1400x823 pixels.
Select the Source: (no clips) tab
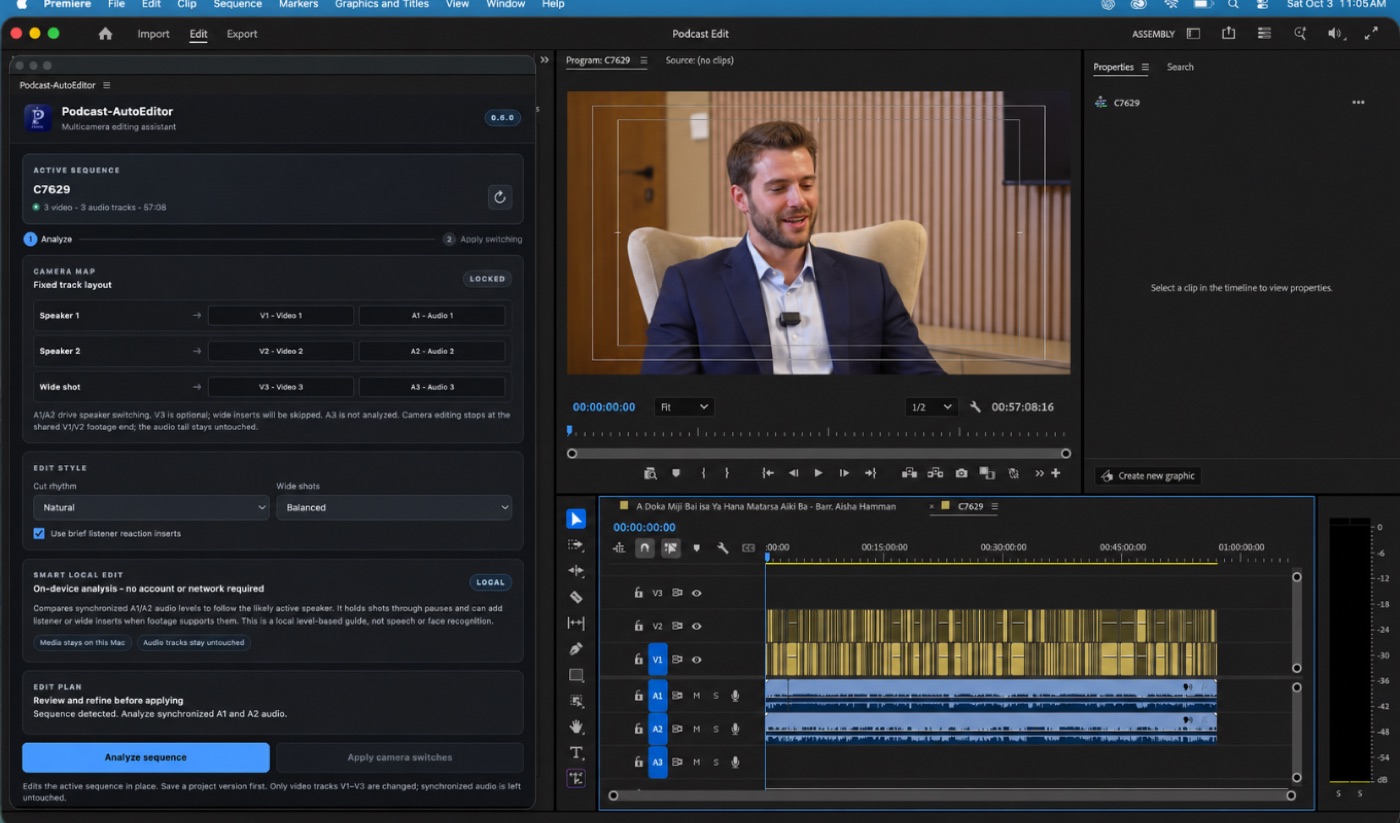(700, 61)
